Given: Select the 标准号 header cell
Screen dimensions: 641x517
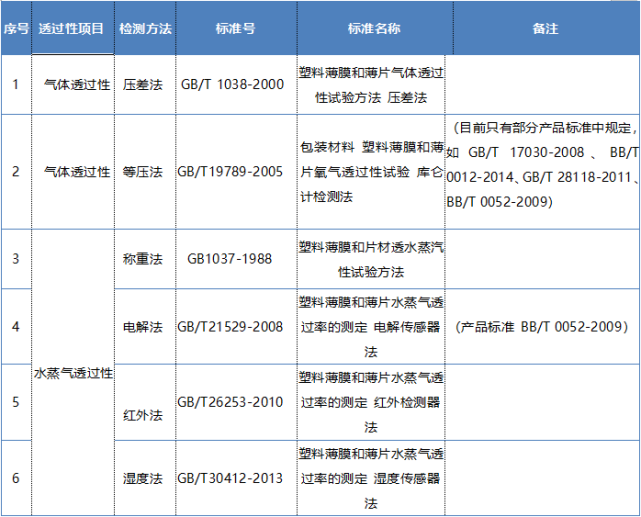Looking at the screenshot, I should point(236,28).
